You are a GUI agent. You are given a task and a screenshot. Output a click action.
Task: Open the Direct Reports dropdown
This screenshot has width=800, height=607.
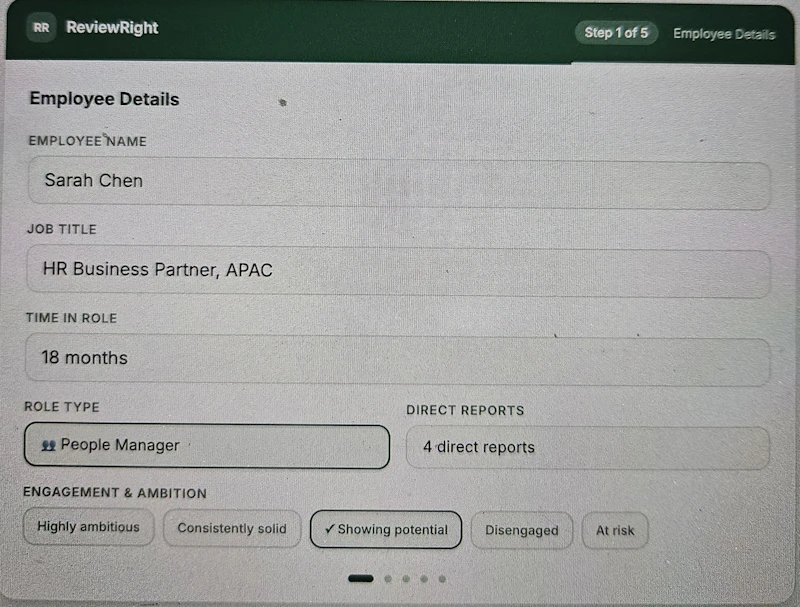(587, 448)
